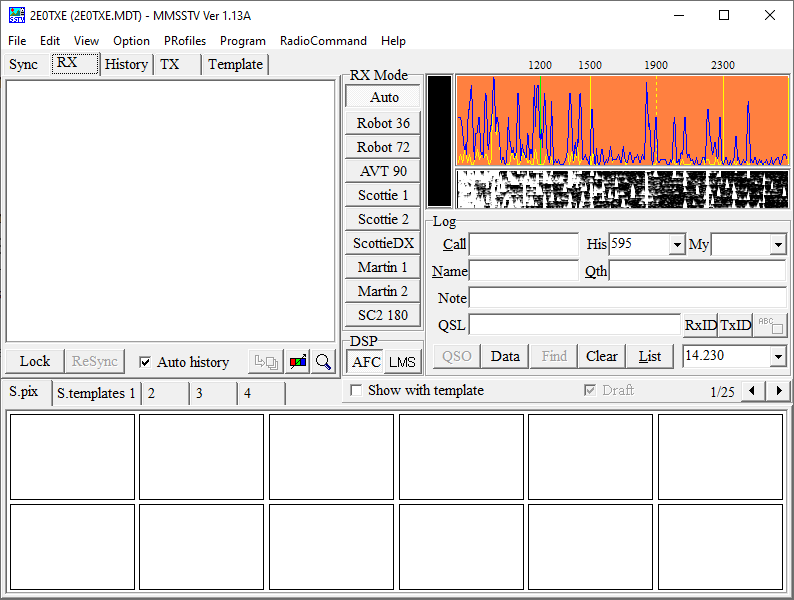Screen dimensions: 794x600
Task: Select Scottie 1 RX mode
Action: point(383,195)
